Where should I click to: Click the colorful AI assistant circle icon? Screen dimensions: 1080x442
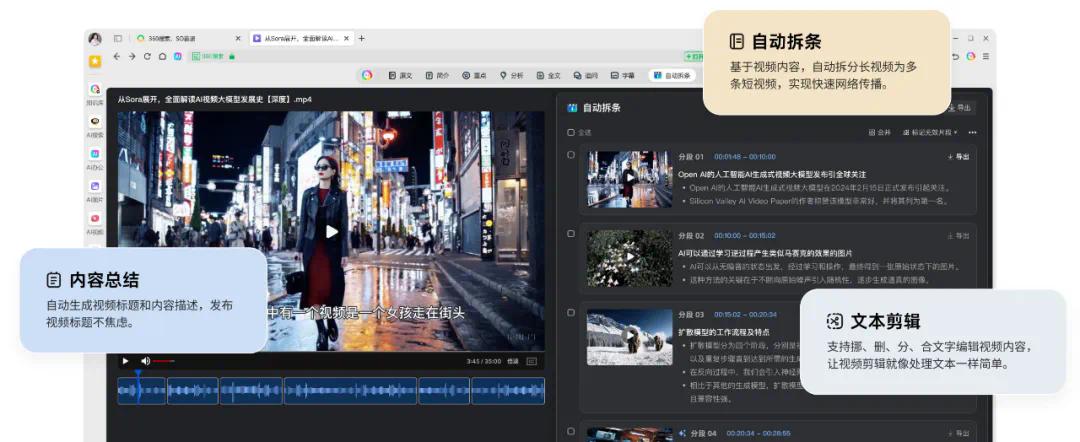tap(367, 75)
